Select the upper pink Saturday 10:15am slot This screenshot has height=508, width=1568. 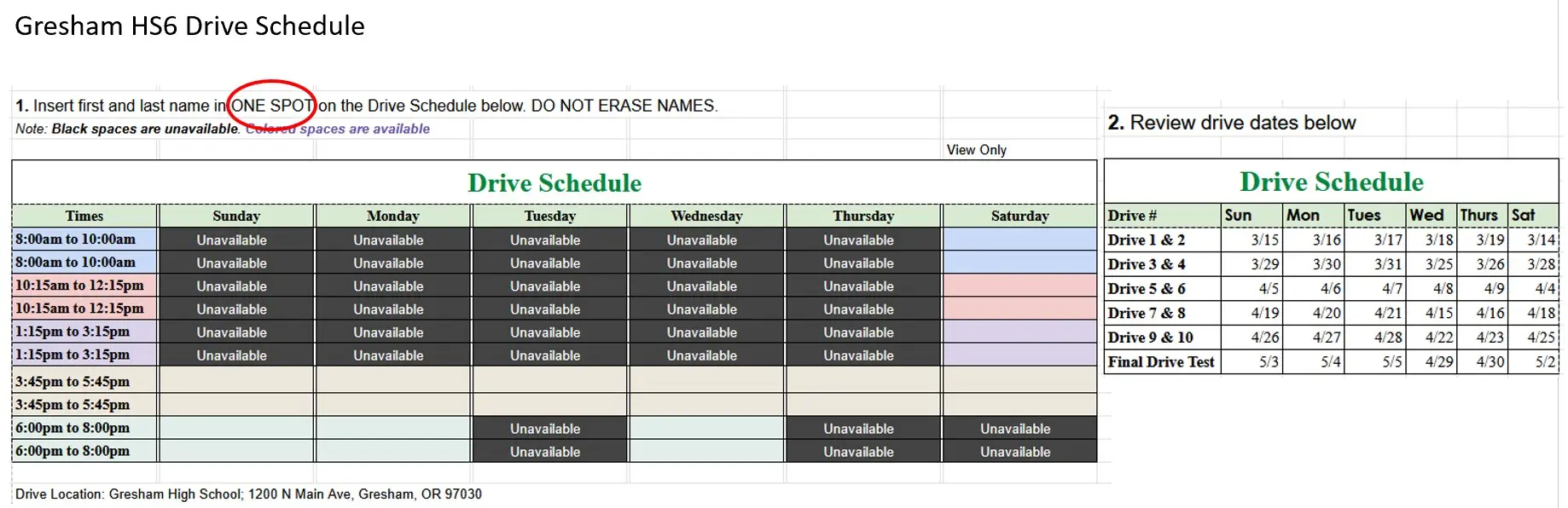point(1019,286)
